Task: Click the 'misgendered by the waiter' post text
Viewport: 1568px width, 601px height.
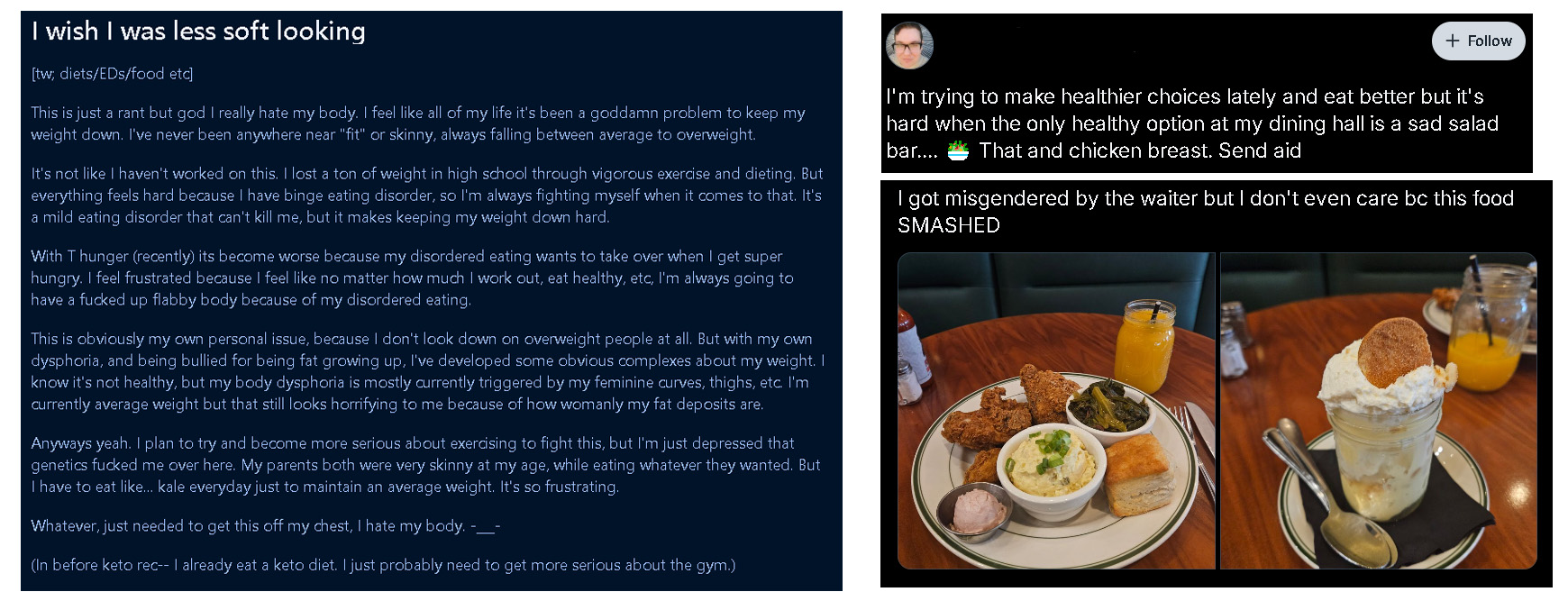Action: tap(1206, 212)
